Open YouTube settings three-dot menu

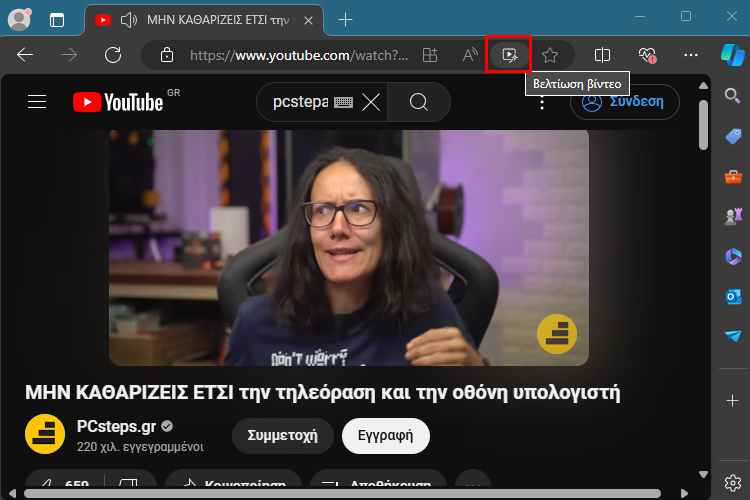click(542, 102)
